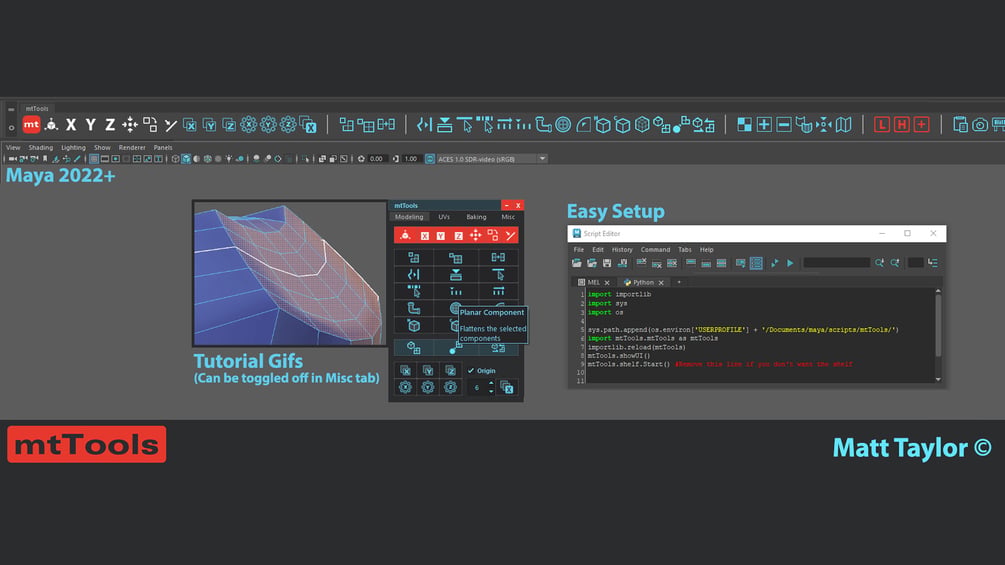
Task: Click the red Z button in mtTools panel
Action: 458,236
